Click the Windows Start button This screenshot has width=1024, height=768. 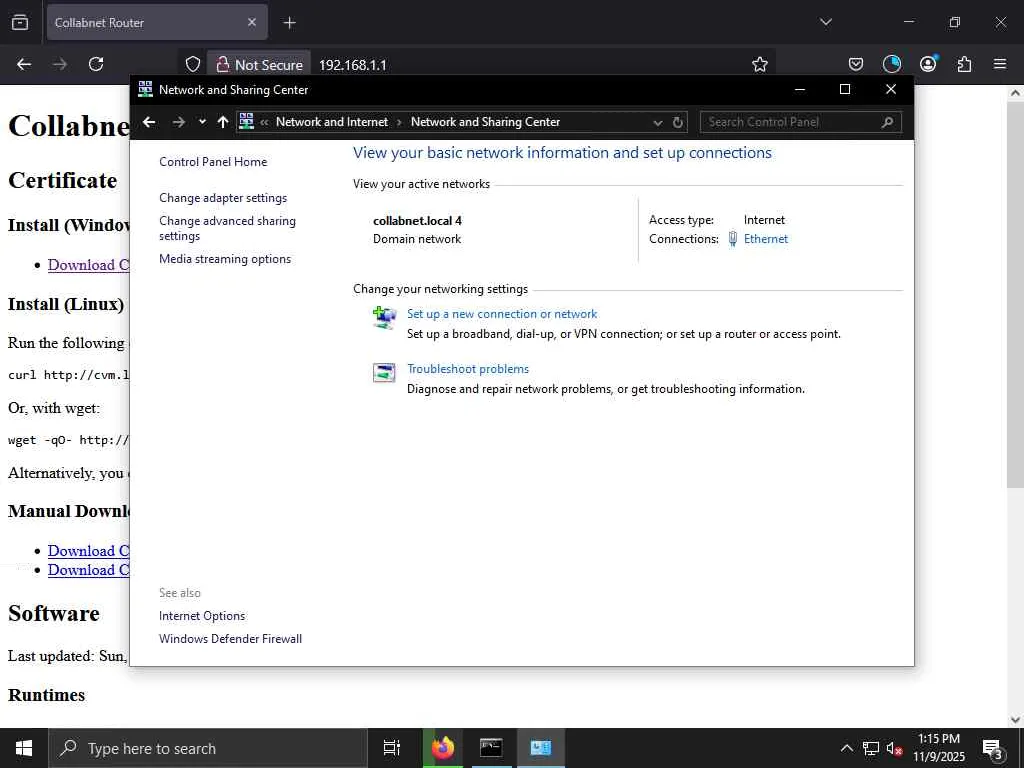point(24,748)
